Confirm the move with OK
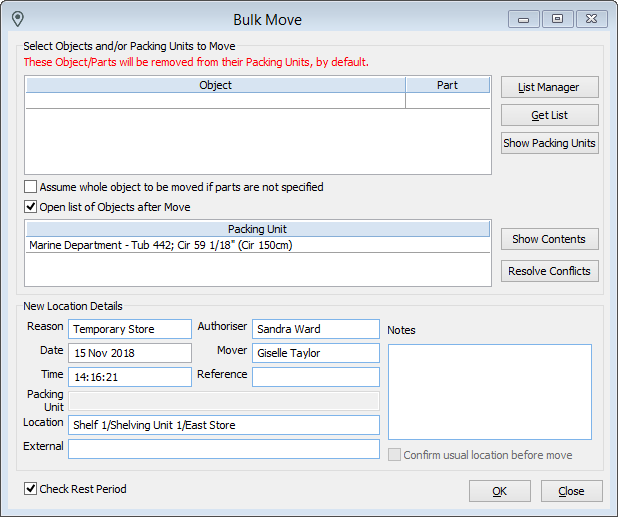This screenshot has width=618, height=517. coord(499,491)
